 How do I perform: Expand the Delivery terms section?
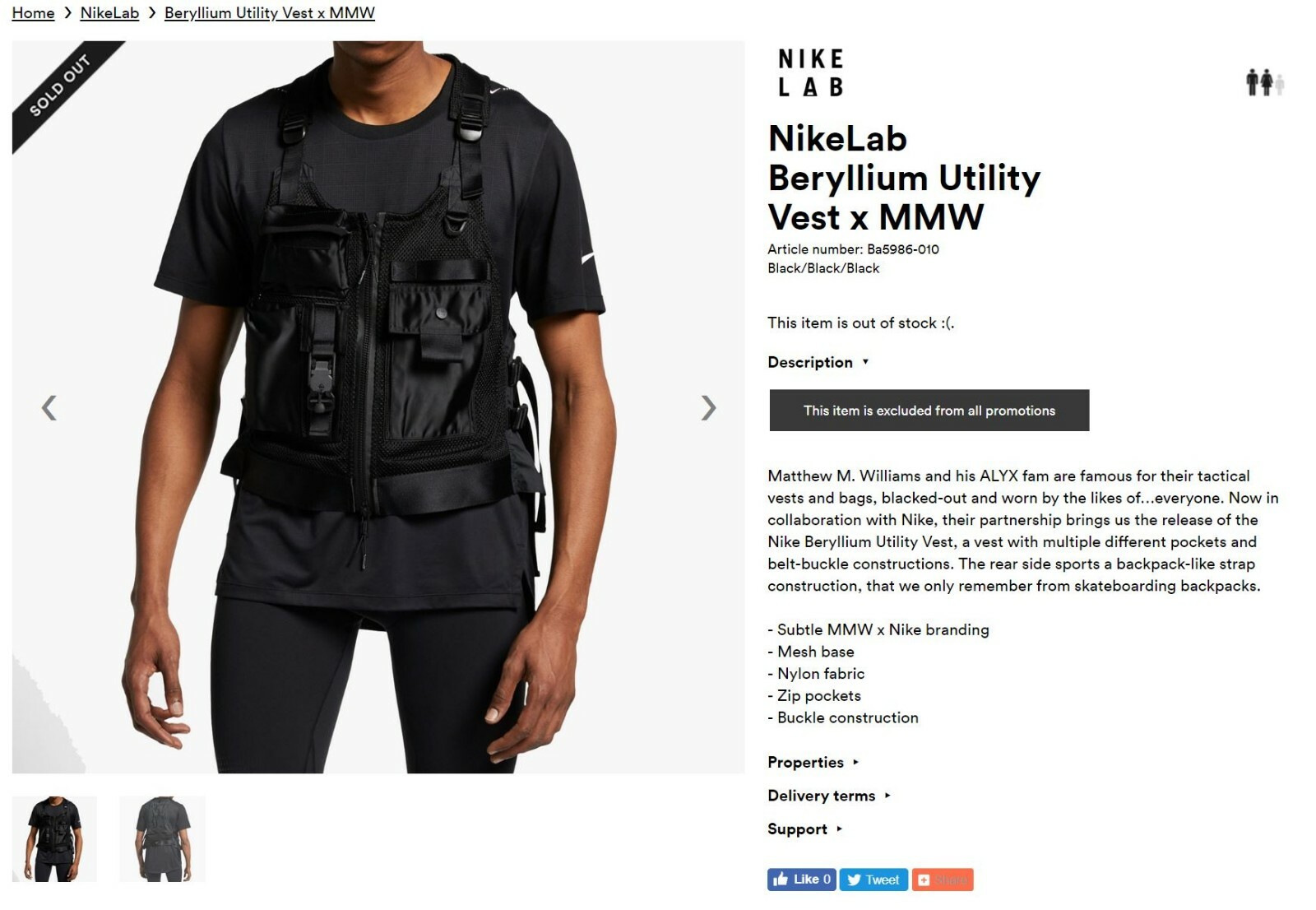point(828,796)
